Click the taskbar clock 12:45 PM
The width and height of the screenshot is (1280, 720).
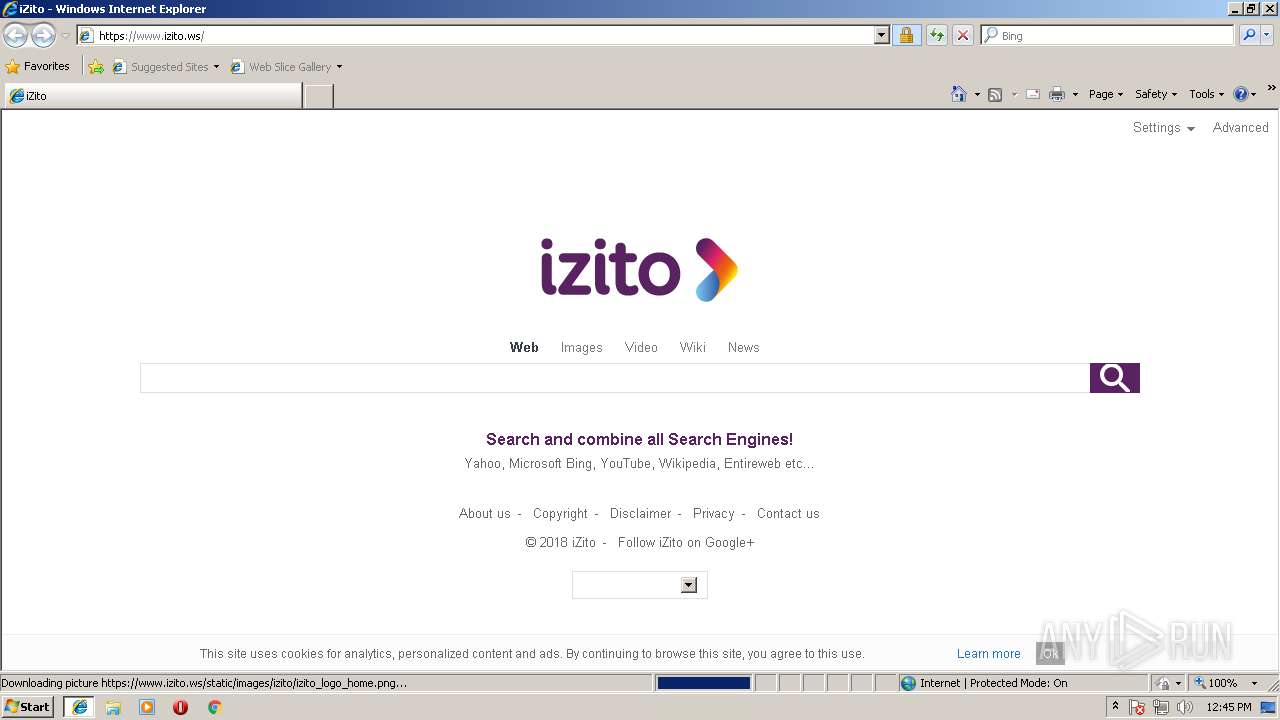pos(1228,707)
